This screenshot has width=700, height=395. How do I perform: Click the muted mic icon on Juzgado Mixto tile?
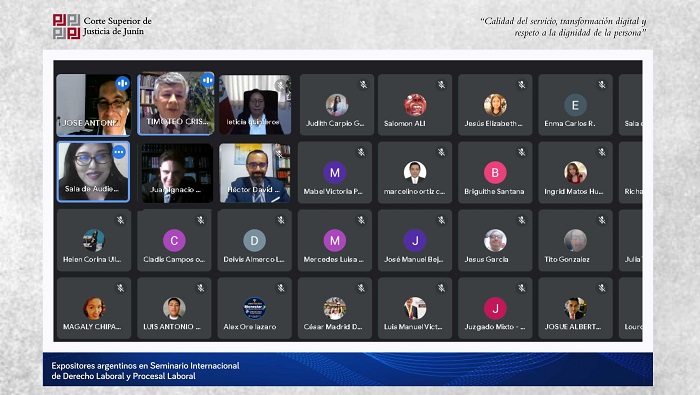521,288
